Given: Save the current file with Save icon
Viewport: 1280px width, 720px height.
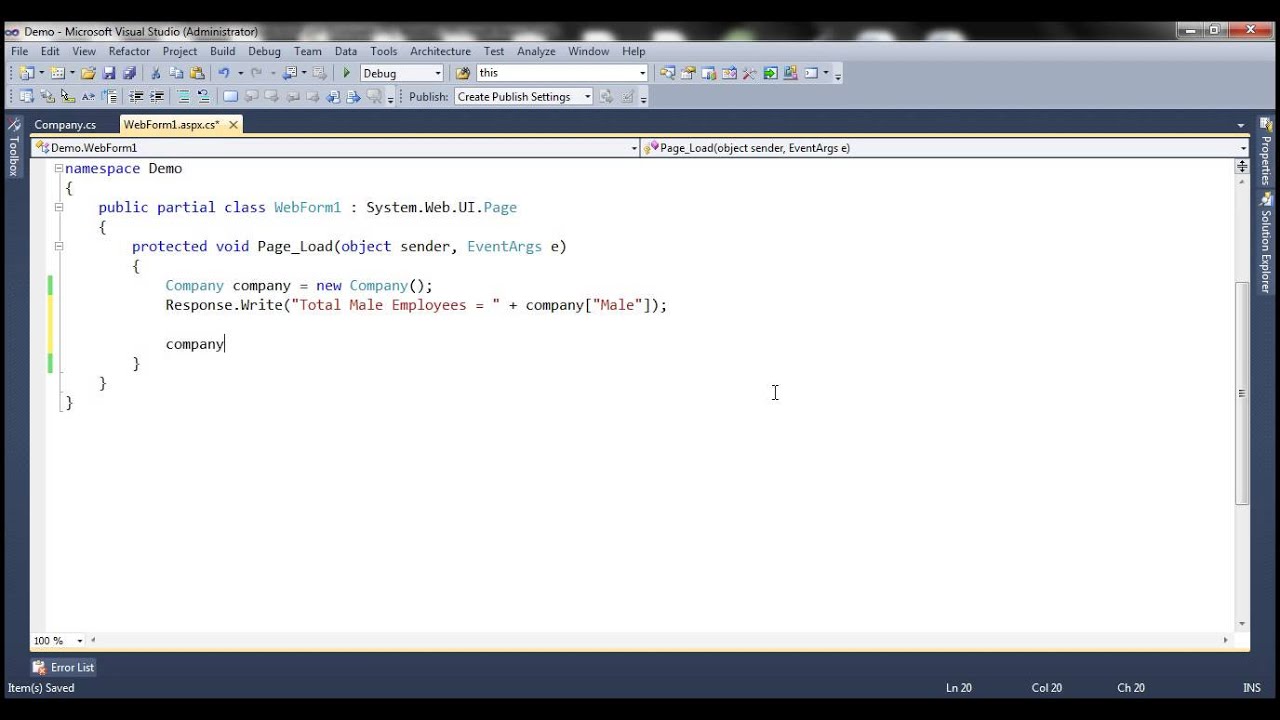Looking at the screenshot, I should 109,73.
